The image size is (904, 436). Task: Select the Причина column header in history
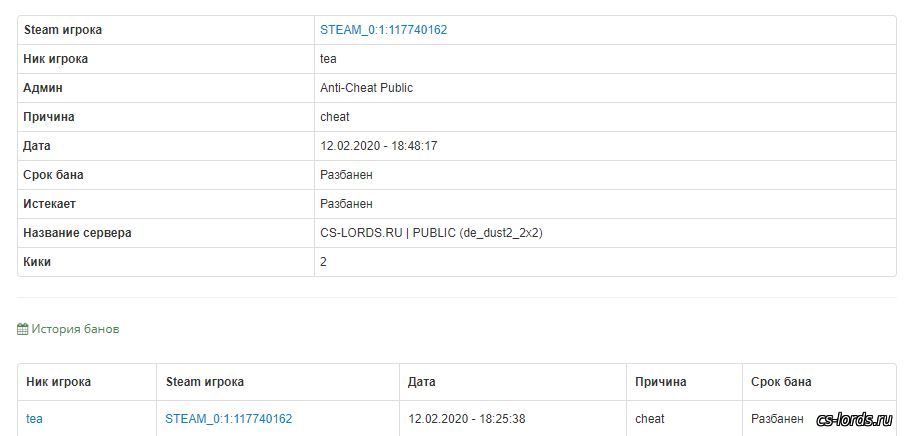661,382
